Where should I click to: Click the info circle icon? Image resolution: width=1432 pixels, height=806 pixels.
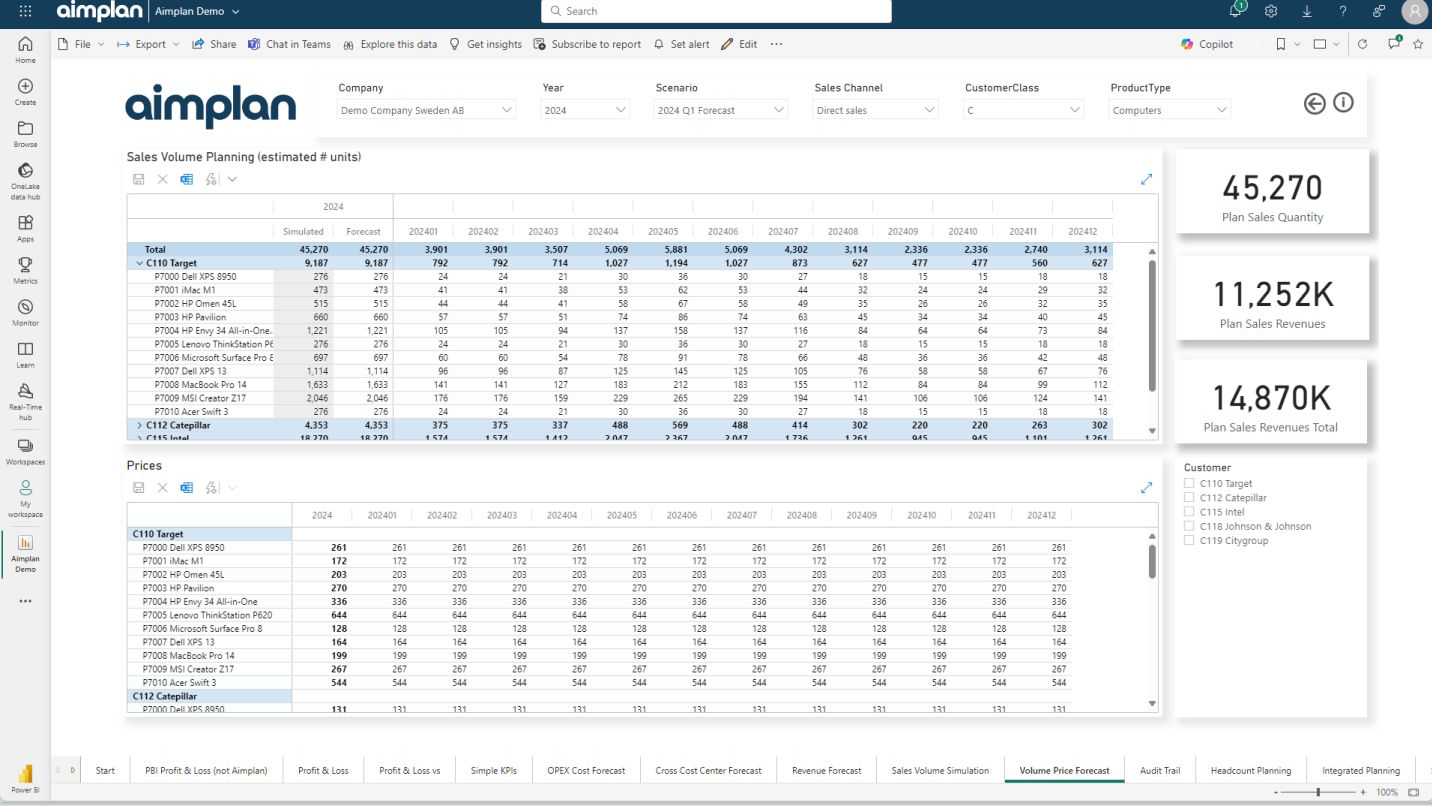[x=1343, y=102]
